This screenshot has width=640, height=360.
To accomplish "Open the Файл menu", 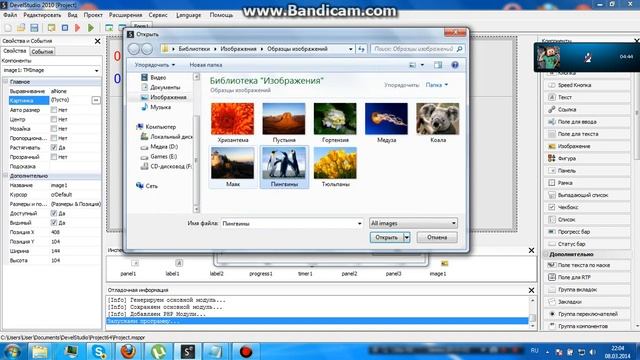I will [x=10, y=15].
